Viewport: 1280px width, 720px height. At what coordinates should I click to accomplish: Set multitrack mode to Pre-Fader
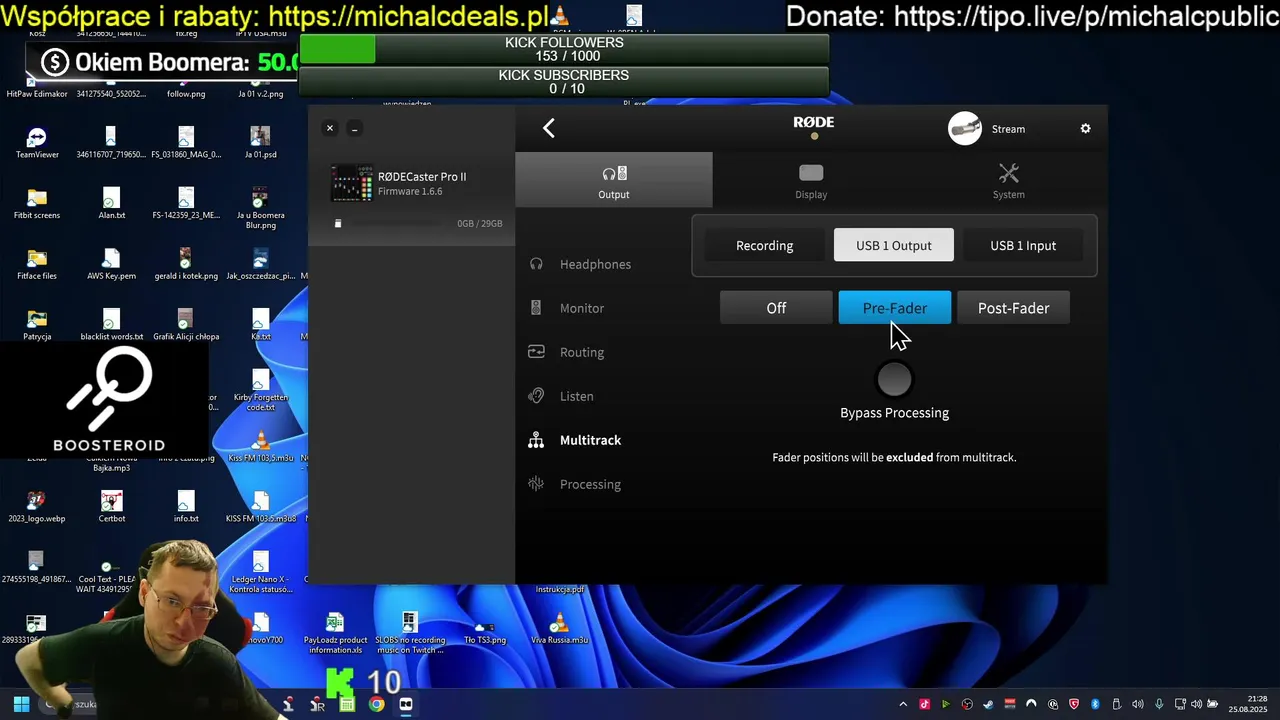pyautogui.click(x=894, y=308)
